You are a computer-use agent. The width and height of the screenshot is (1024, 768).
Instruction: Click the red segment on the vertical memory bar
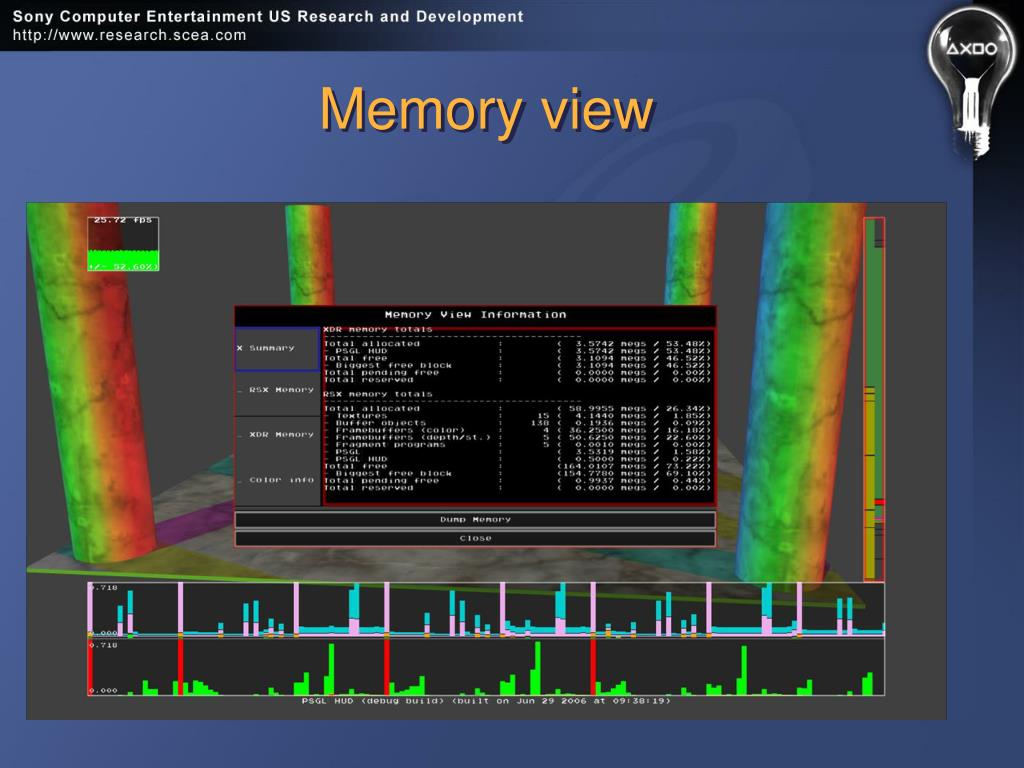tap(880, 502)
